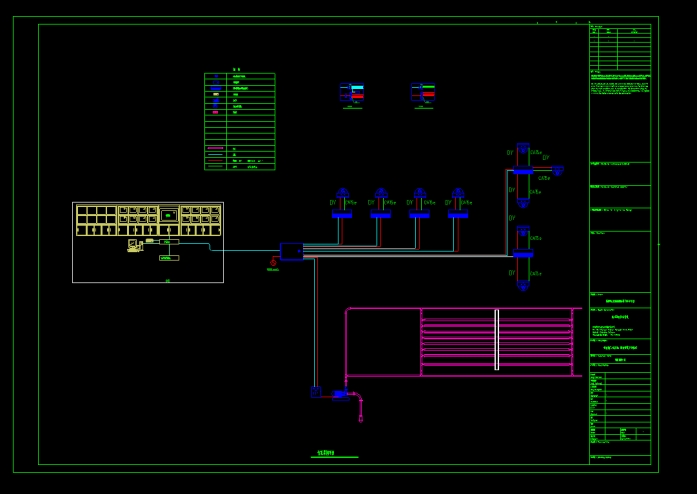This screenshot has width=697, height=494.
Task: Click label at bottom of control room frame
Action: pos(168,281)
